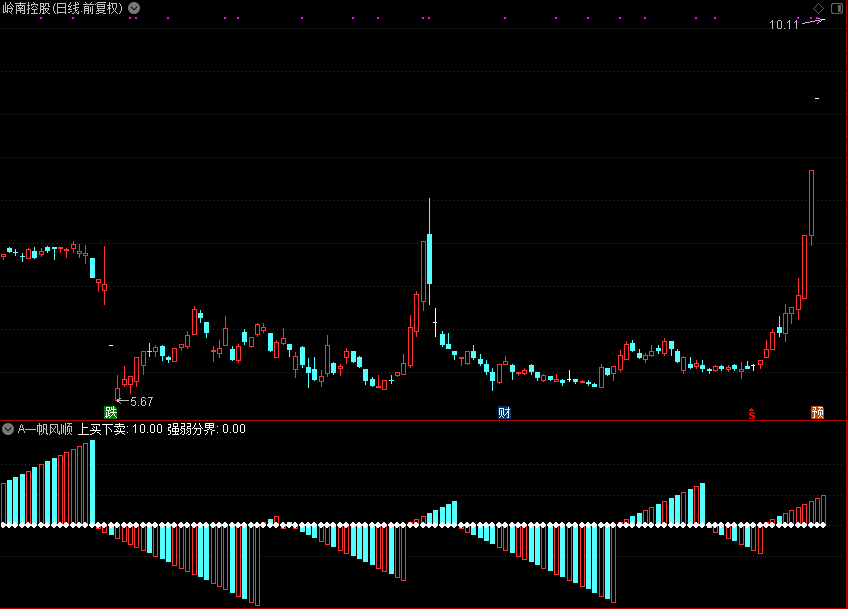Screen dimensions: 848x609
Task: Click the A一帆风顺 indicator name
Action: (45, 429)
